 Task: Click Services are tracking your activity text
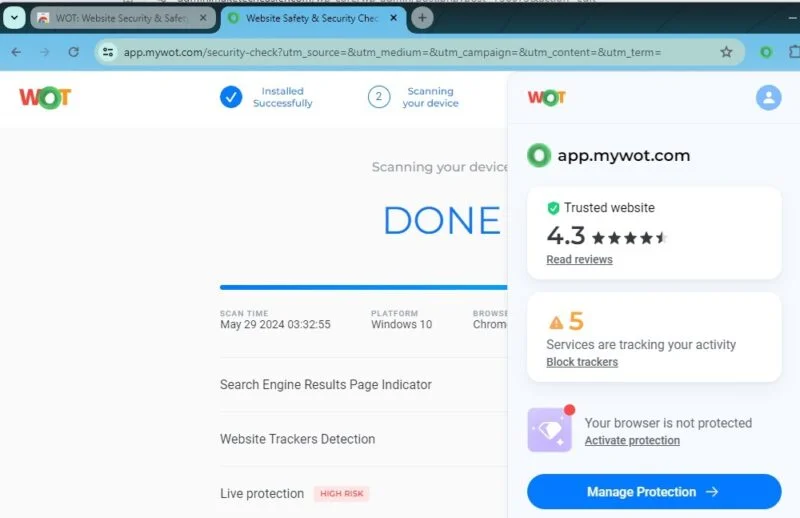click(641, 344)
